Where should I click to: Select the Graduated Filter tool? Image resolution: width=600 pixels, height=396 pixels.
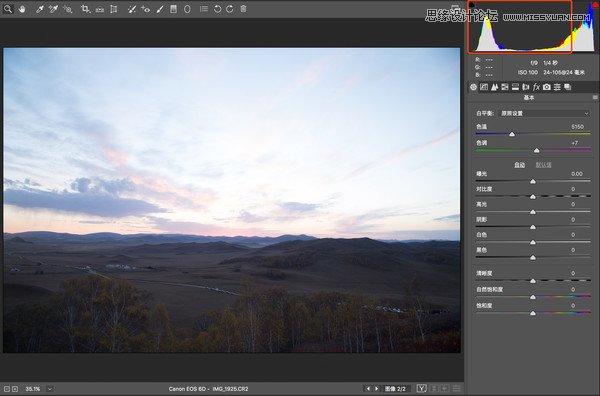pos(173,9)
